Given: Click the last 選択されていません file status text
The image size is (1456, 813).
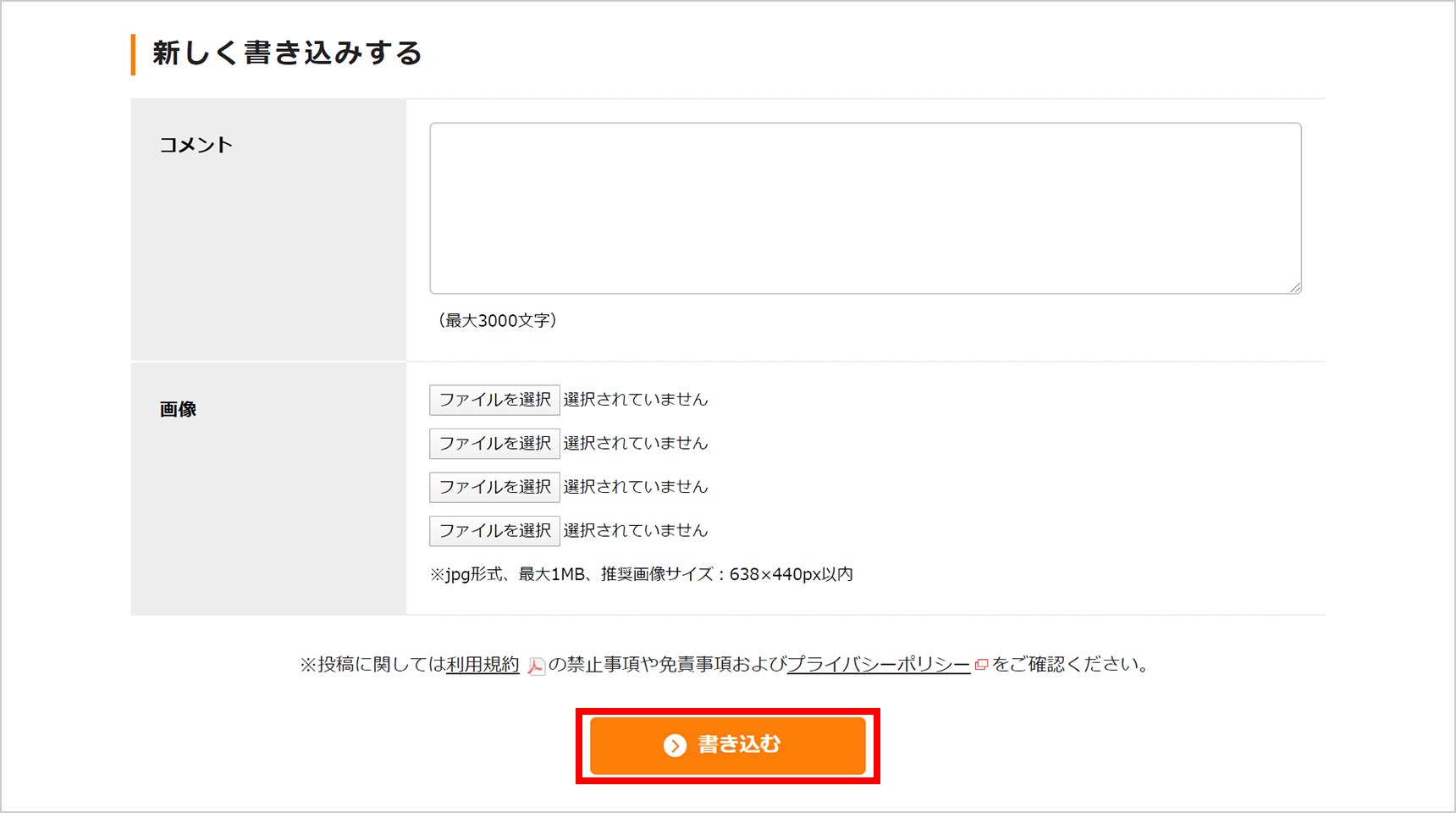Looking at the screenshot, I should tap(636, 531).
